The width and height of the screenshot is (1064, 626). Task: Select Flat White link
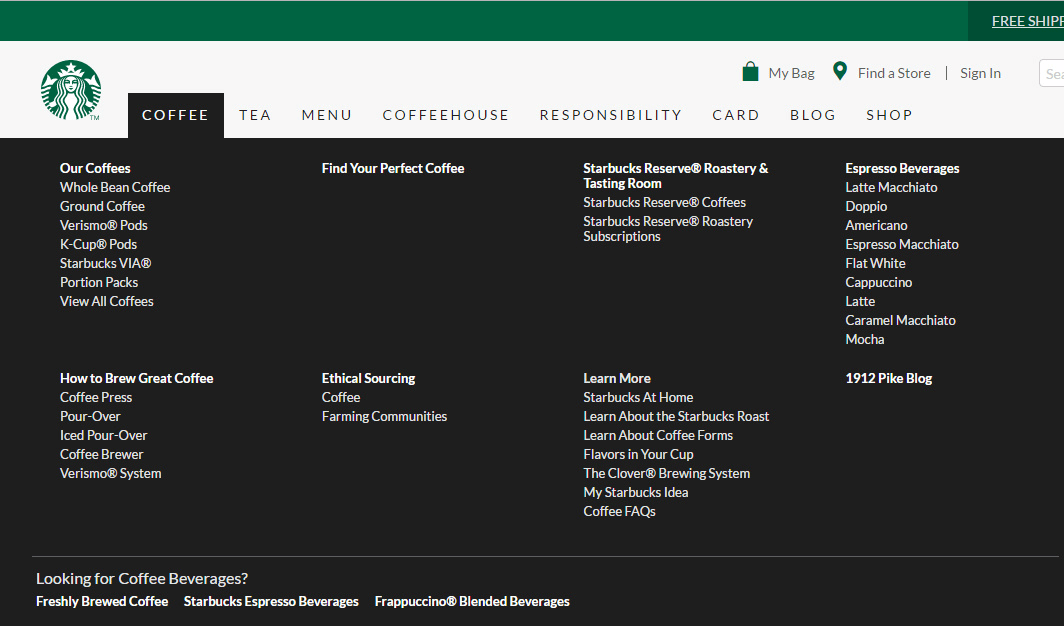point(875,263)
